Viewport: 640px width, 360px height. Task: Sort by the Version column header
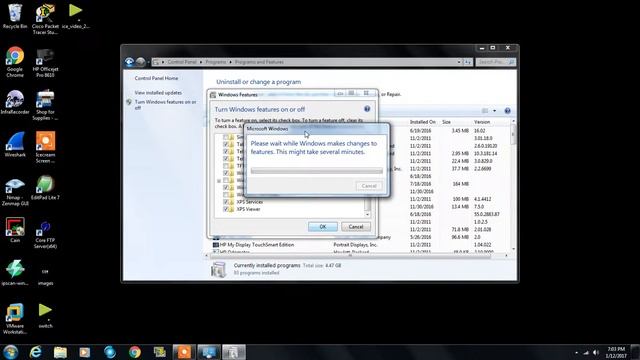point(482,122)
